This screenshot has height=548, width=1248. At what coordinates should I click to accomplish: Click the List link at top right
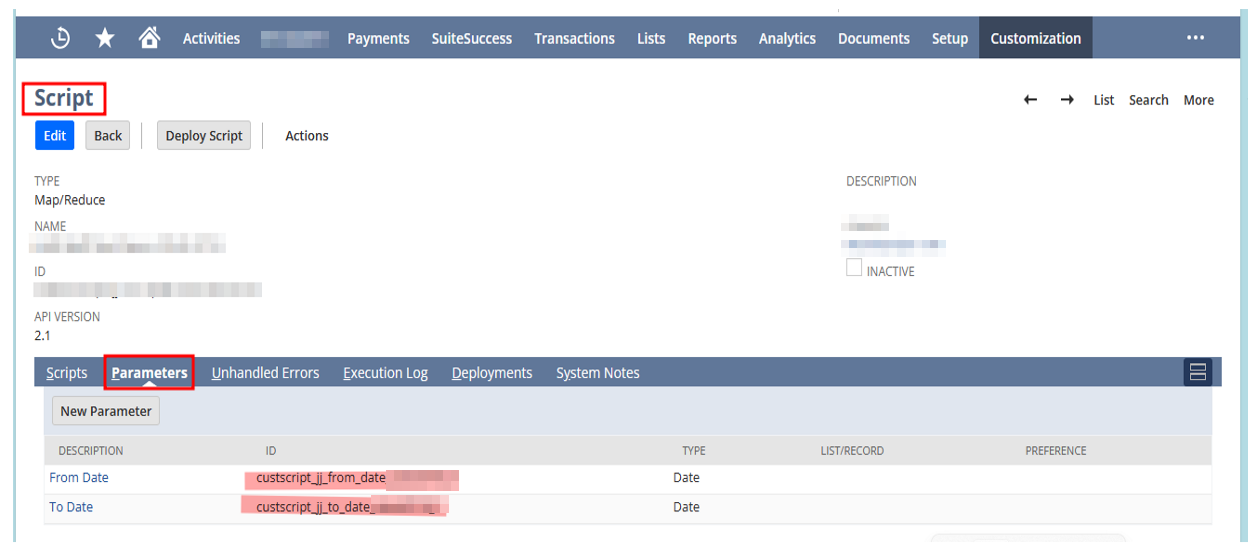coord(1103,100)
